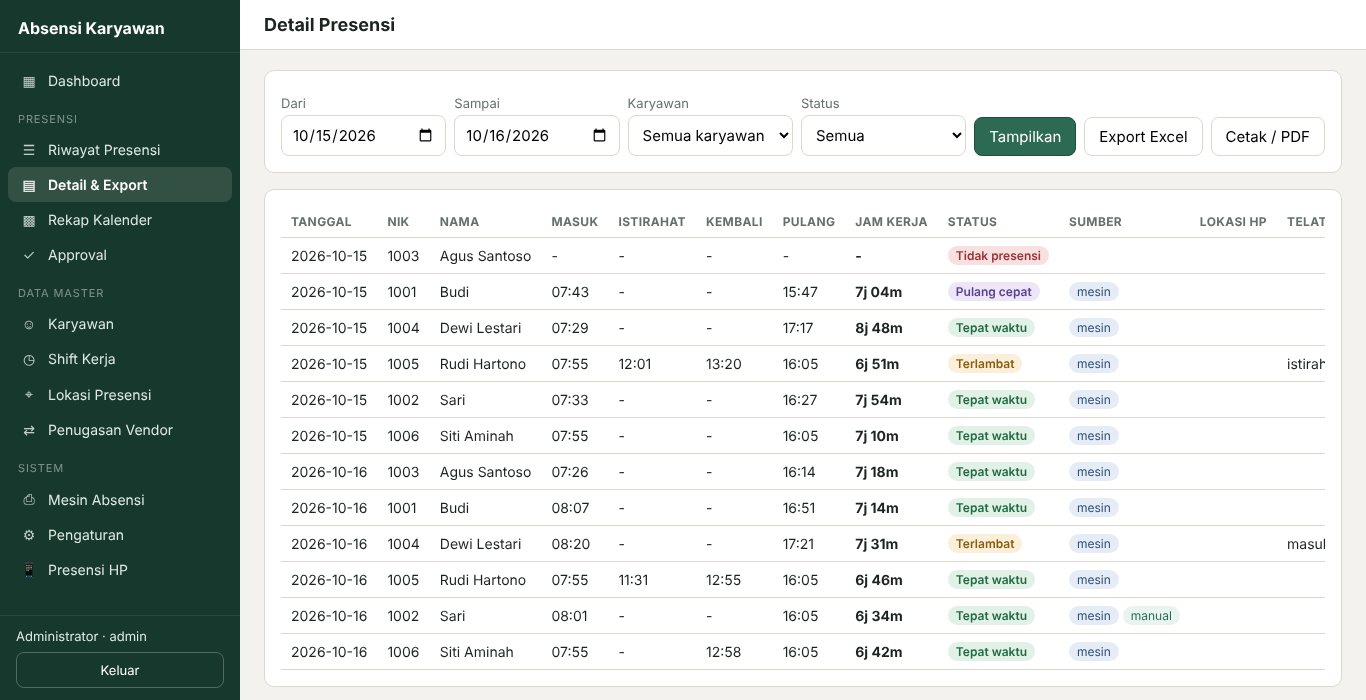Navigate to the Approval page

pyautogui.click(x=120, y=255)
